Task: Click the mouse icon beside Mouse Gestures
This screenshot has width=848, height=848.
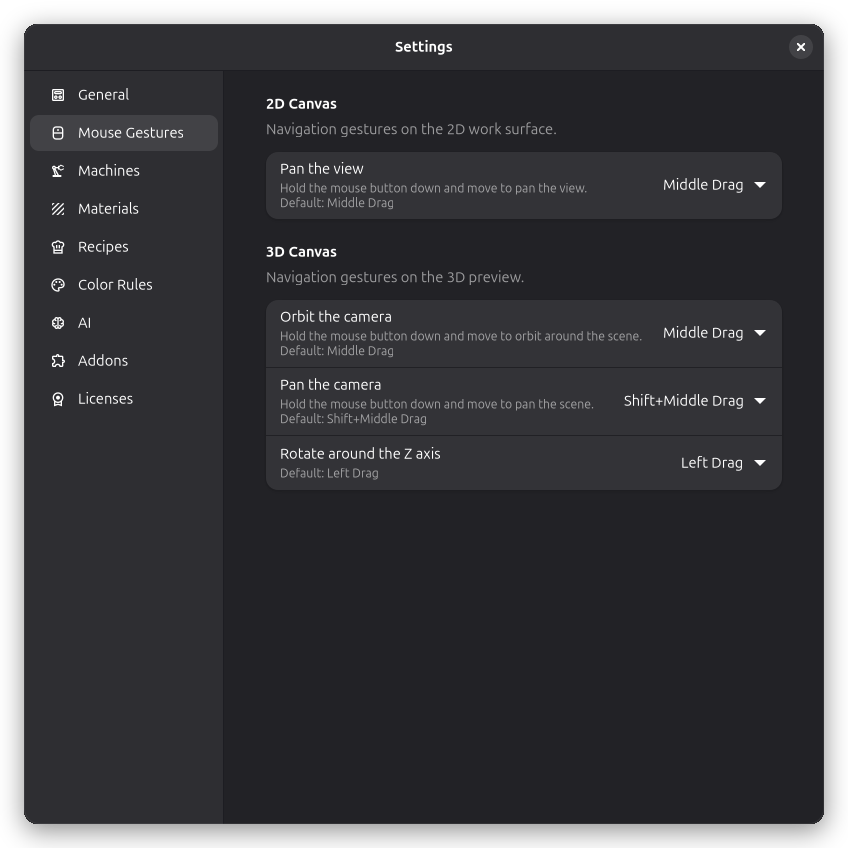Action: pyautogui.click(x=58, y=133)
